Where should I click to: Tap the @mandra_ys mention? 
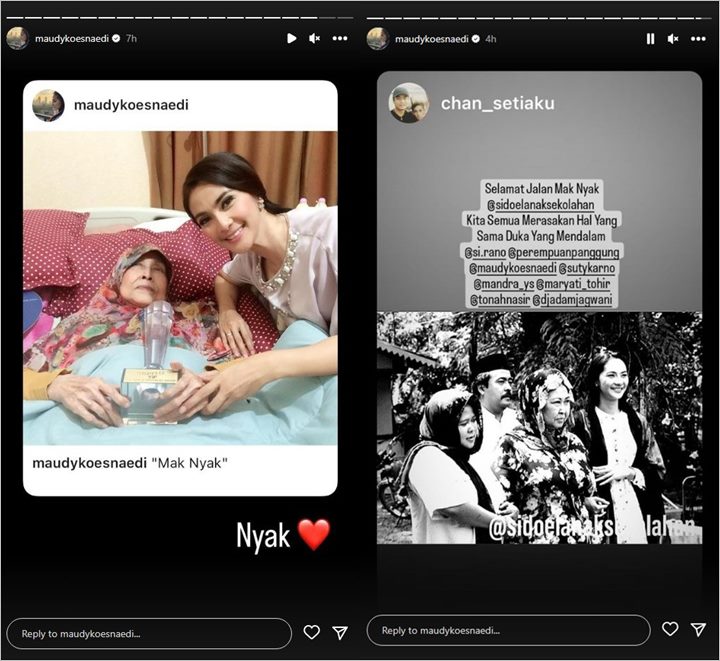point(503,284)
